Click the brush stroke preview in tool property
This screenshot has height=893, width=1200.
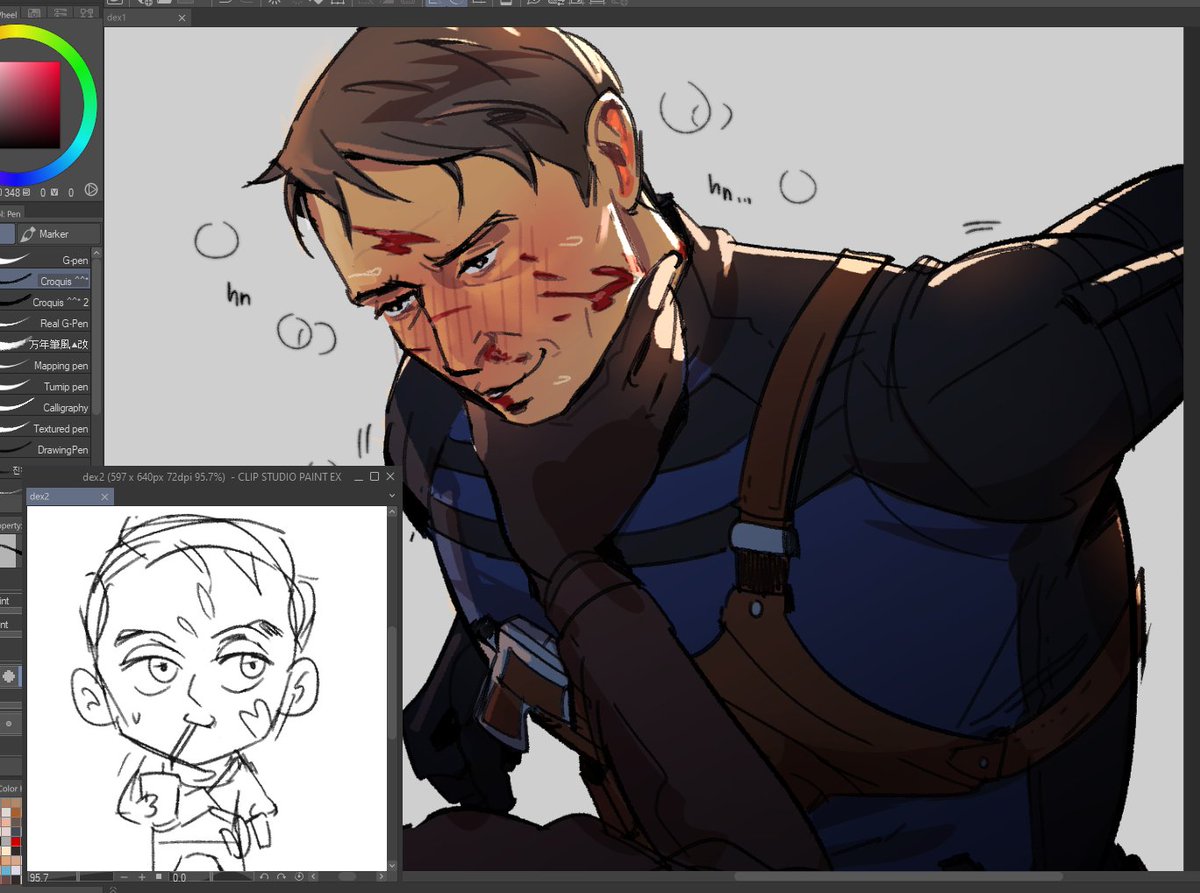click(10, 551)
